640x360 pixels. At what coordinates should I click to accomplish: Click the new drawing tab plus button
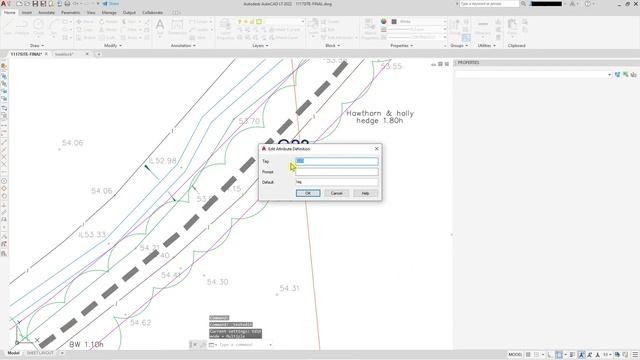tap(98, 54)
